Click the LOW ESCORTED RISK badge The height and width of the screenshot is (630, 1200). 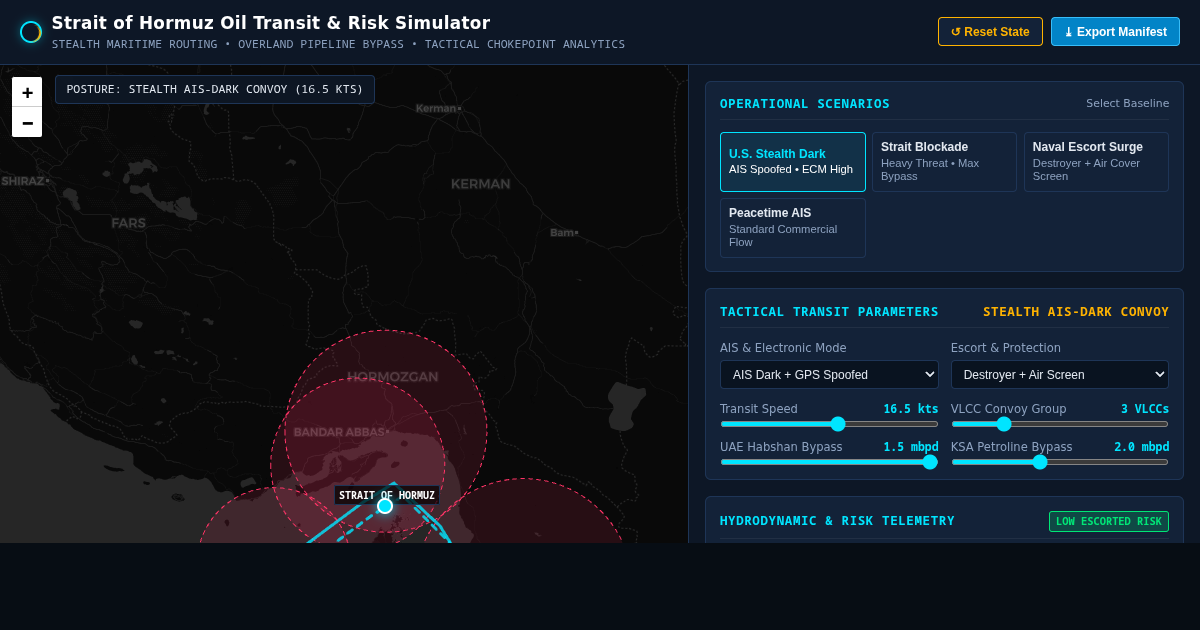(1109, 521)
